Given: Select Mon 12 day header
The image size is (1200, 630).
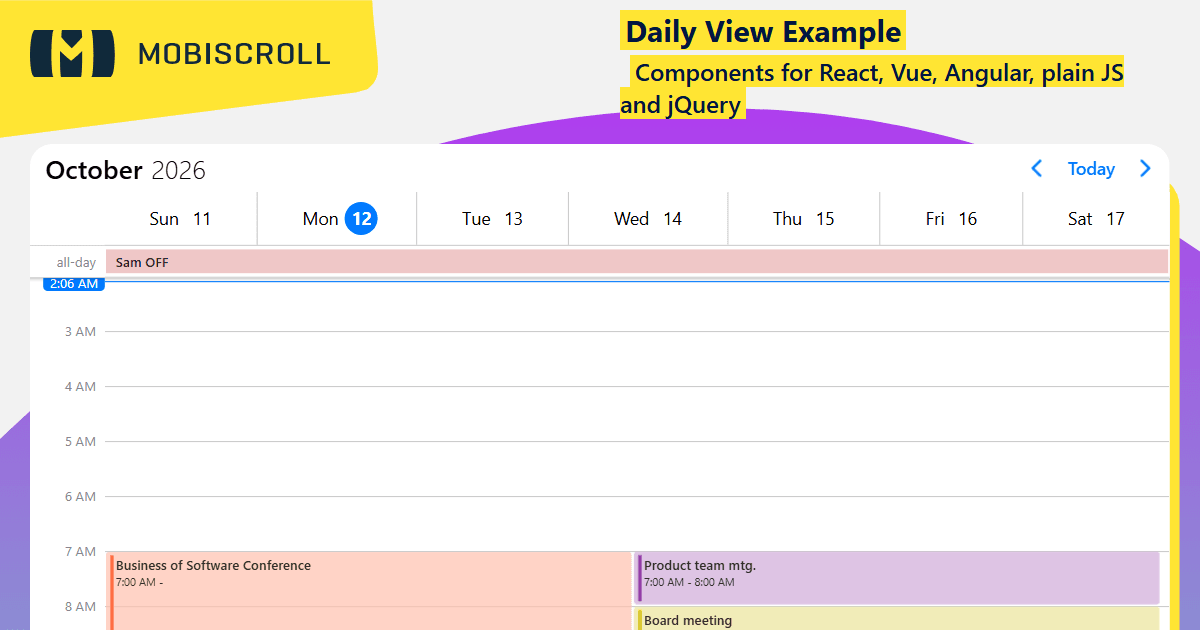Looking at the screenshot, I should pos(337,219).
